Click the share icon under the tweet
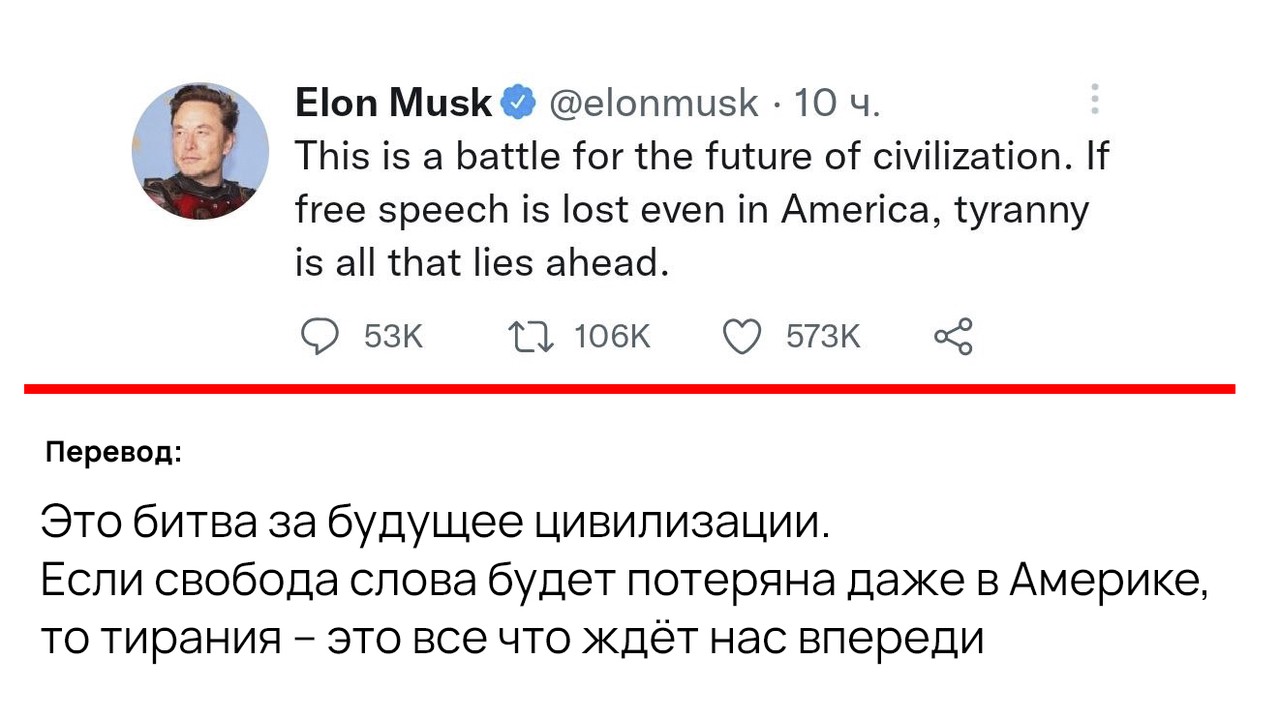Image resolution: width=1280 pixels, height=719 pixels. pos(952,337)
